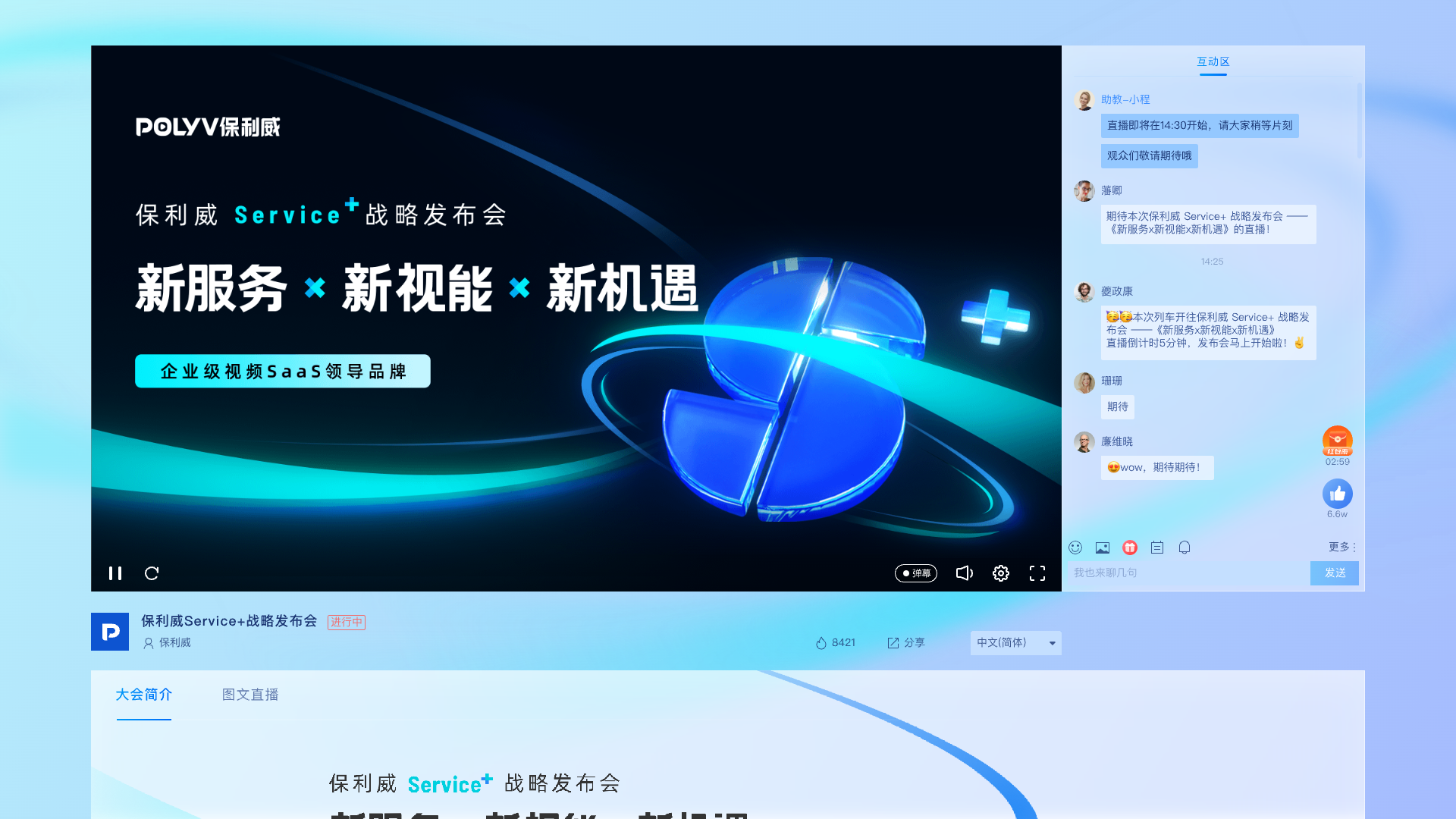1456x819 pixels.
Task: Click the 潘卿 username
Action: [1112, 190]
